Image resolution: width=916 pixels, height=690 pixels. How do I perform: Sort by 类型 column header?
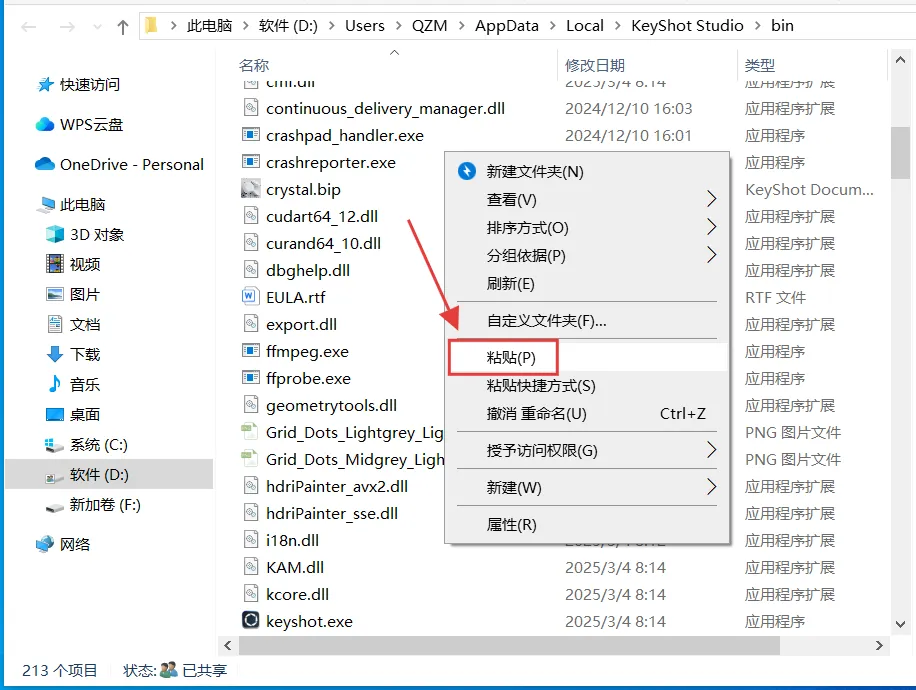(759, 65)
